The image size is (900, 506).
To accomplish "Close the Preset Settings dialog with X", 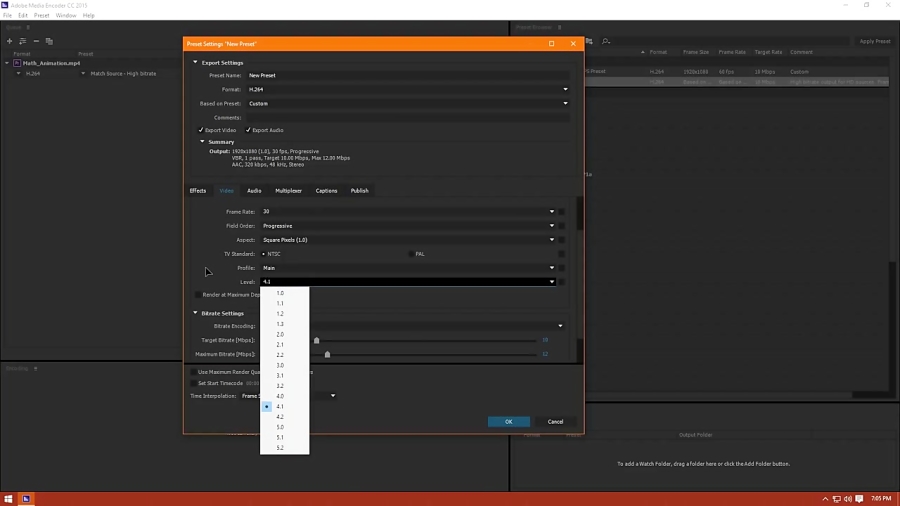I will [573, 44].
